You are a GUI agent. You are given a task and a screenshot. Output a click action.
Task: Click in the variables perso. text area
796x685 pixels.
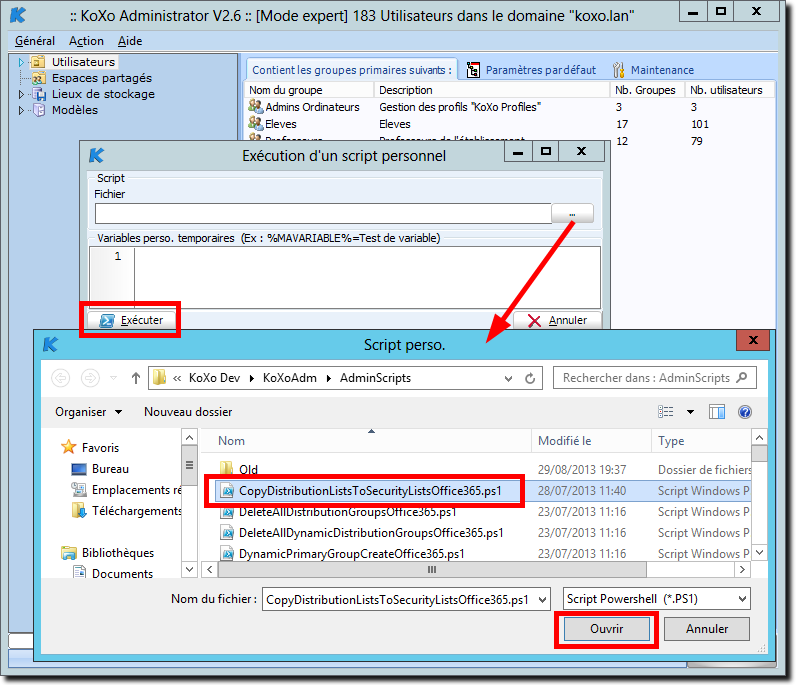point(367,277)
